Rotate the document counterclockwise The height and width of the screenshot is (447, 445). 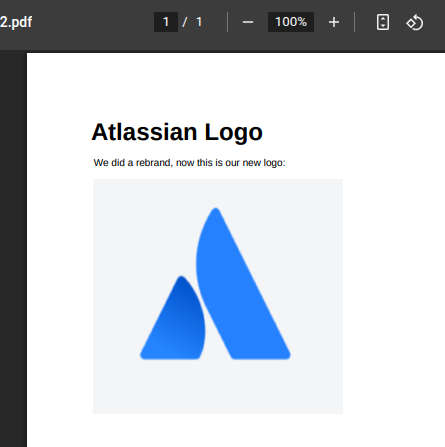click(414, 23)
